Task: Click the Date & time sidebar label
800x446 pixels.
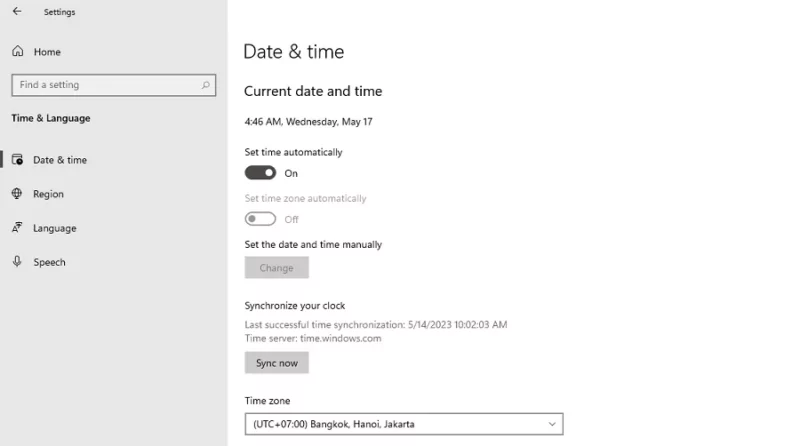Action: [x=60, y=160]
